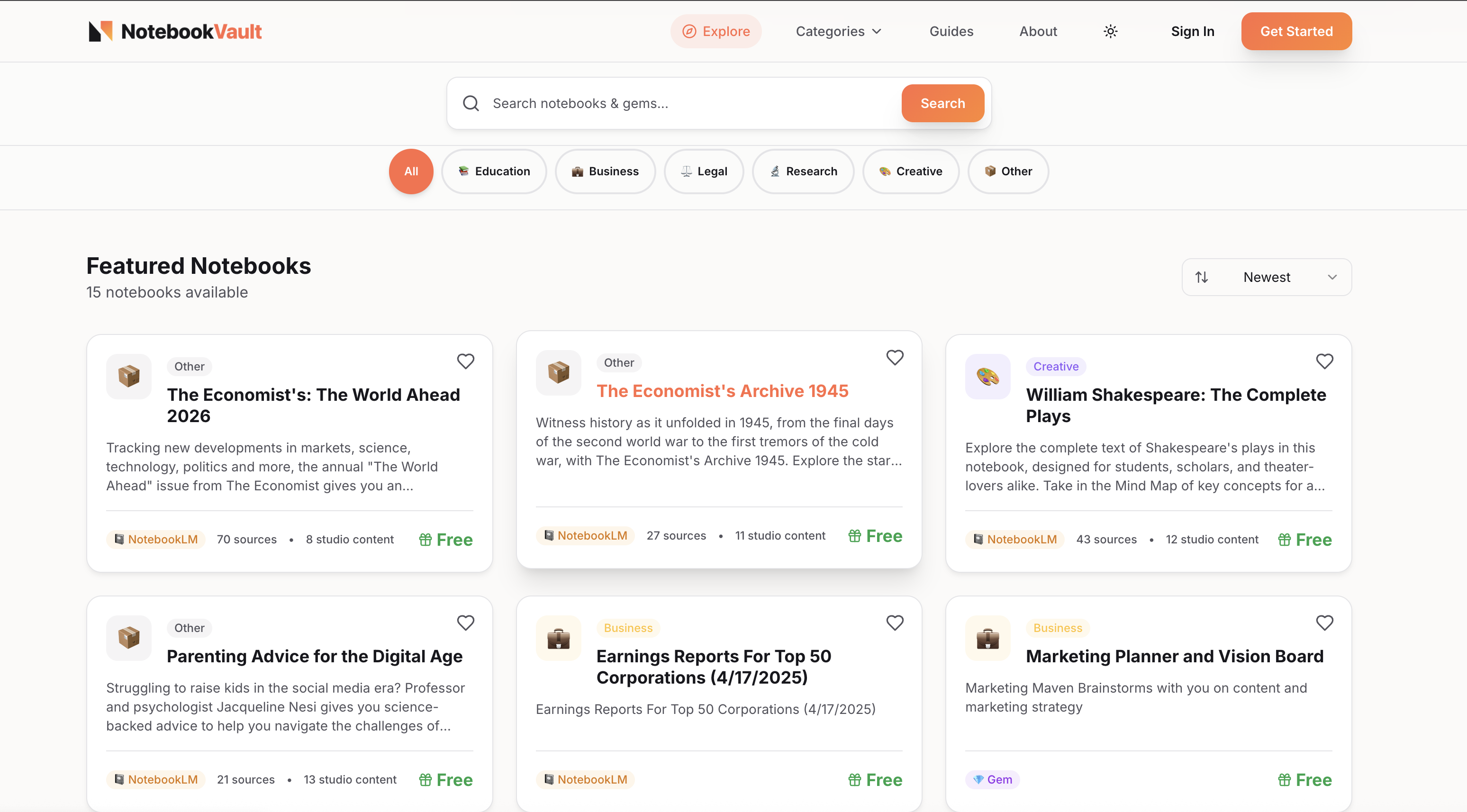Click the '43 sources' text

point(1106,539)
